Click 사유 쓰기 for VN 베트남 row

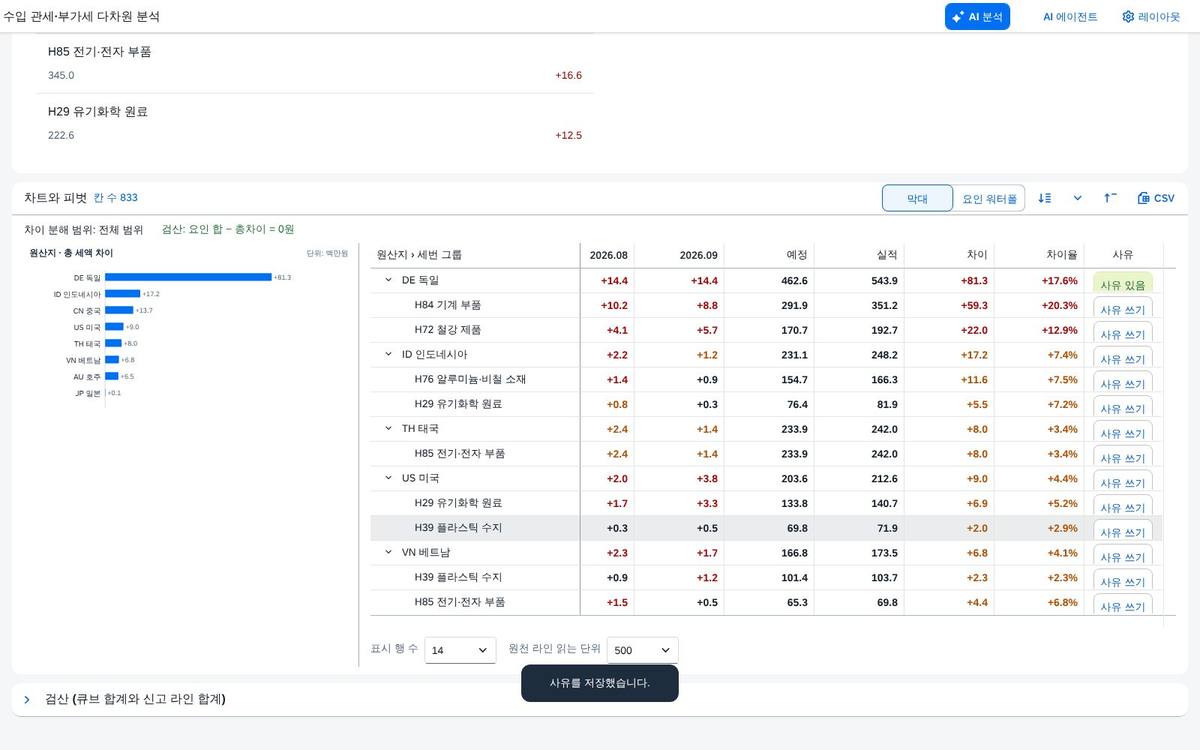1123,554
